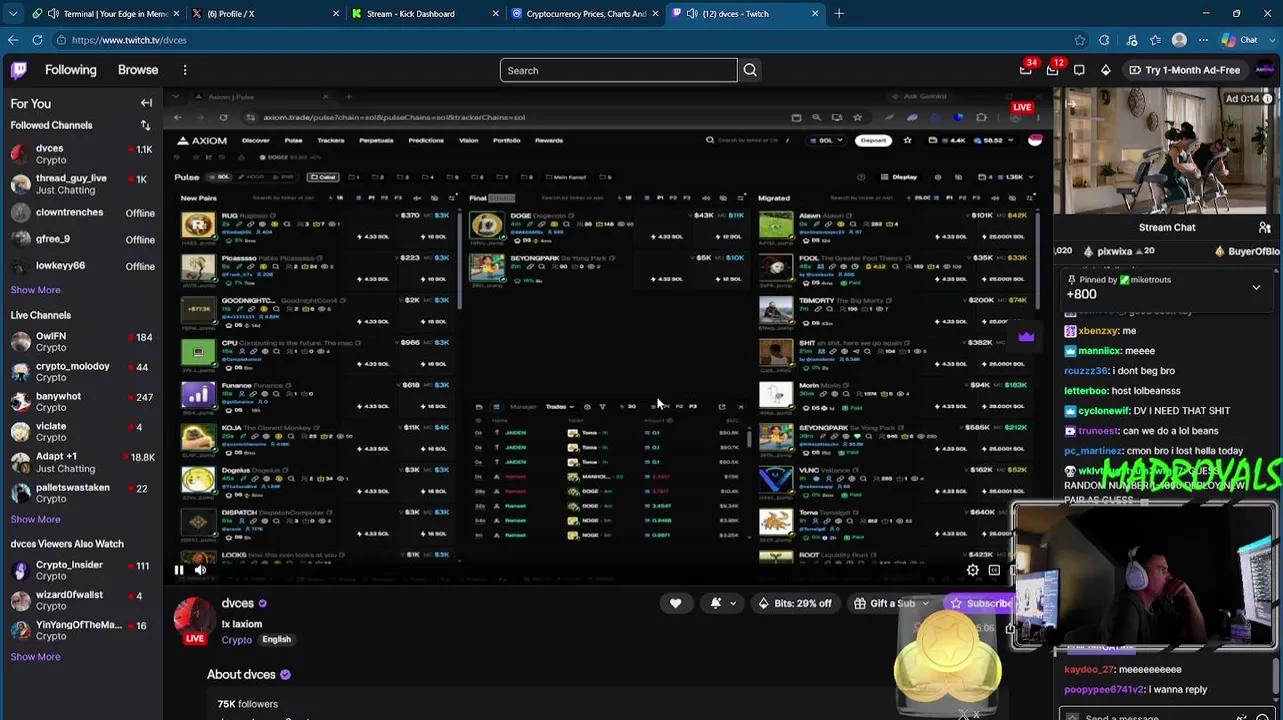The height and width of the screenshot is (720, 1283).
Task: Click the Bits: 29% off button
Action: (795, 603)
